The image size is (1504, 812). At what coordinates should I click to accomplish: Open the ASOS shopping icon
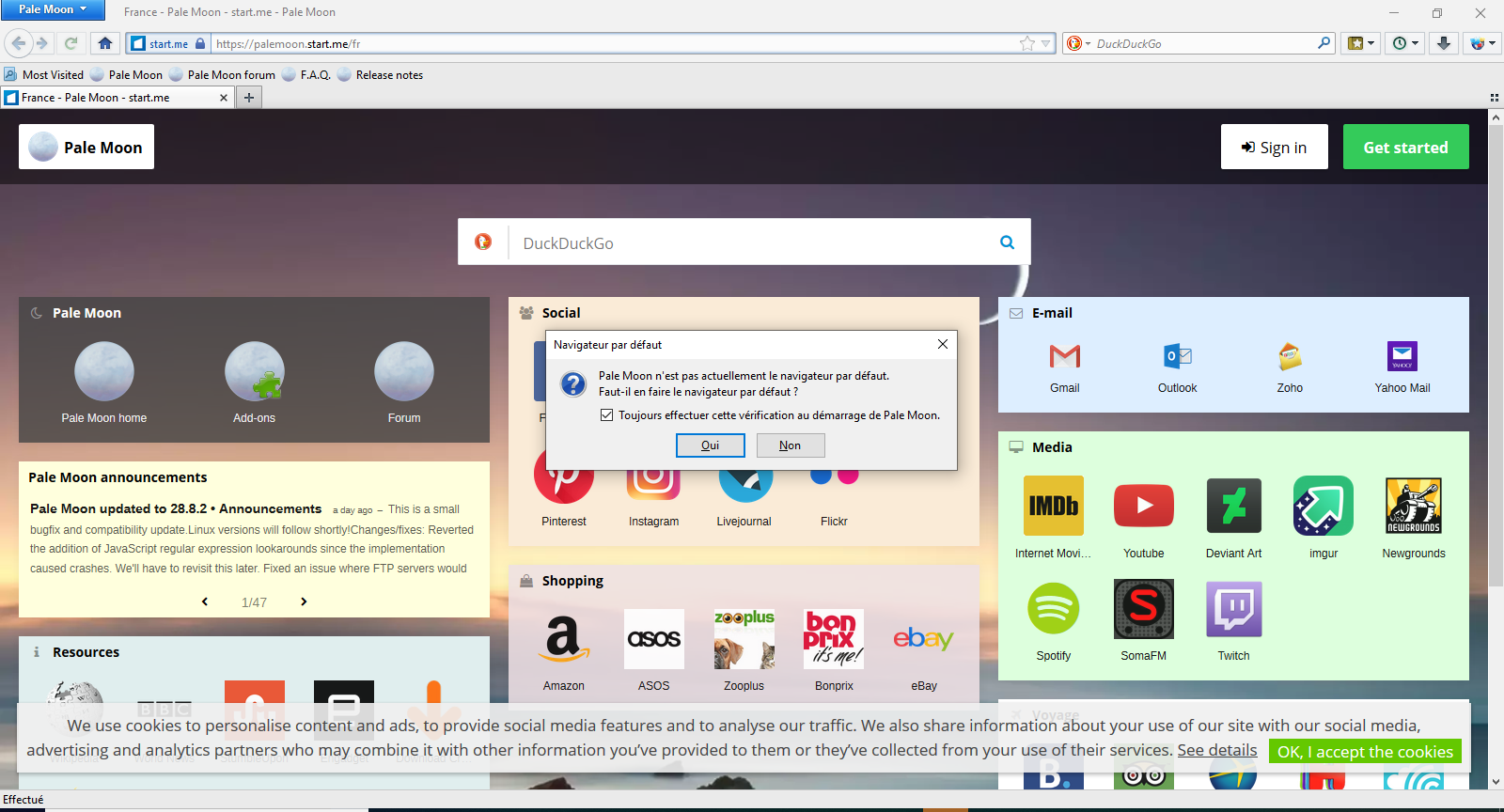coord(653,639)
